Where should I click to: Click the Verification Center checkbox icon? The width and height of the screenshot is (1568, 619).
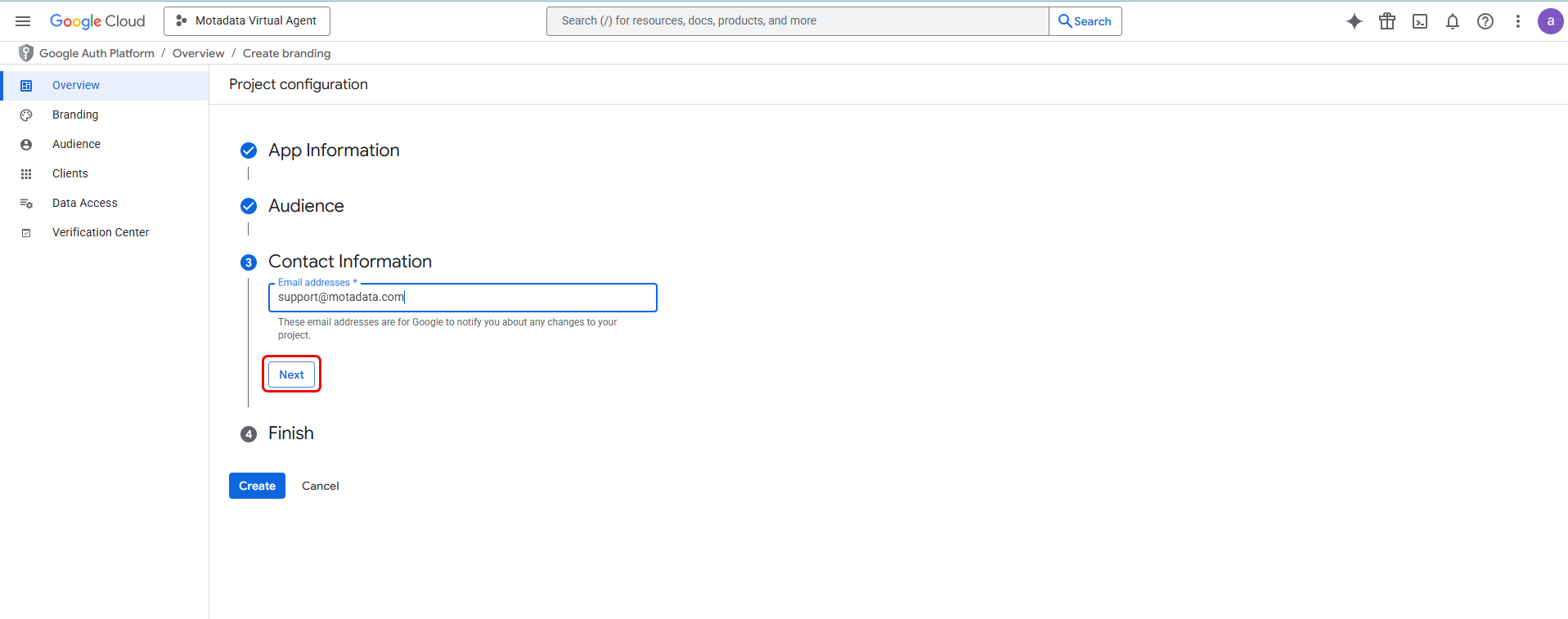point(26,233)
